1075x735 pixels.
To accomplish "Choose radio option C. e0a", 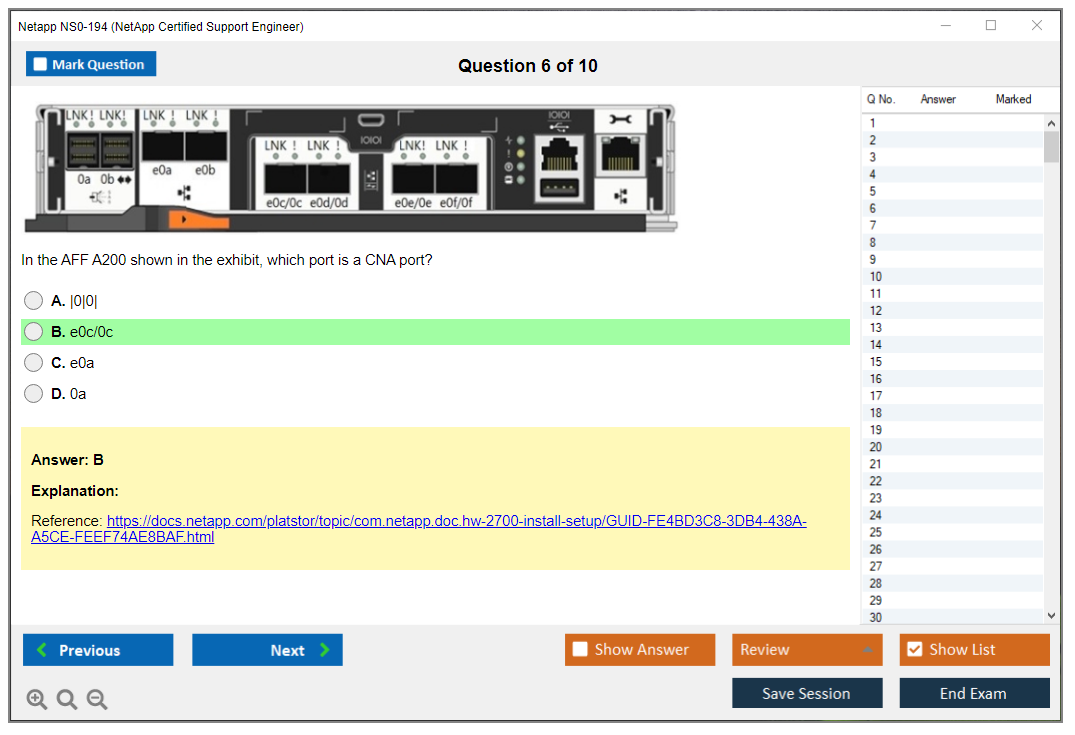I will coord(34,363).
